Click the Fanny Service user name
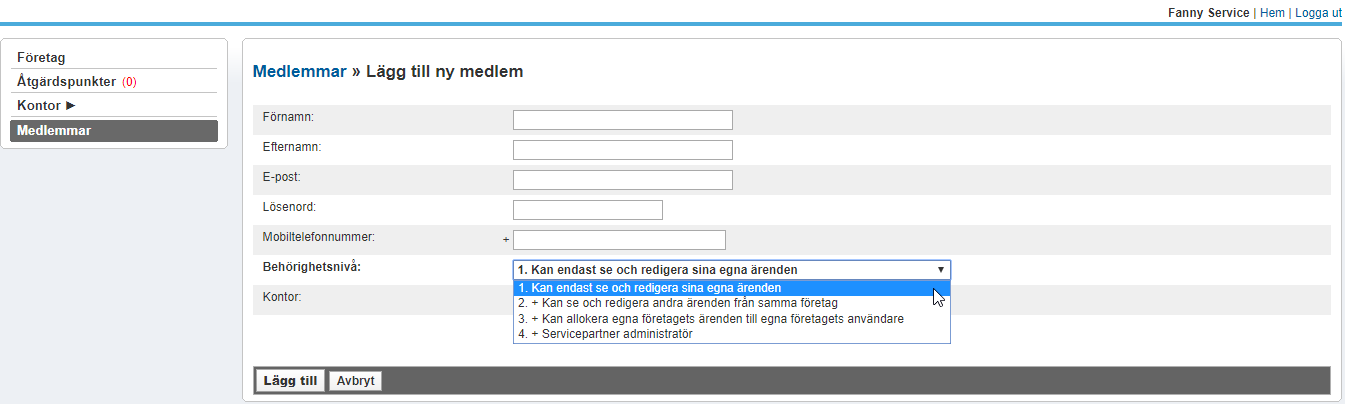The width and height of the screenshot is (1345, 404). click(x=1208, y=13)
